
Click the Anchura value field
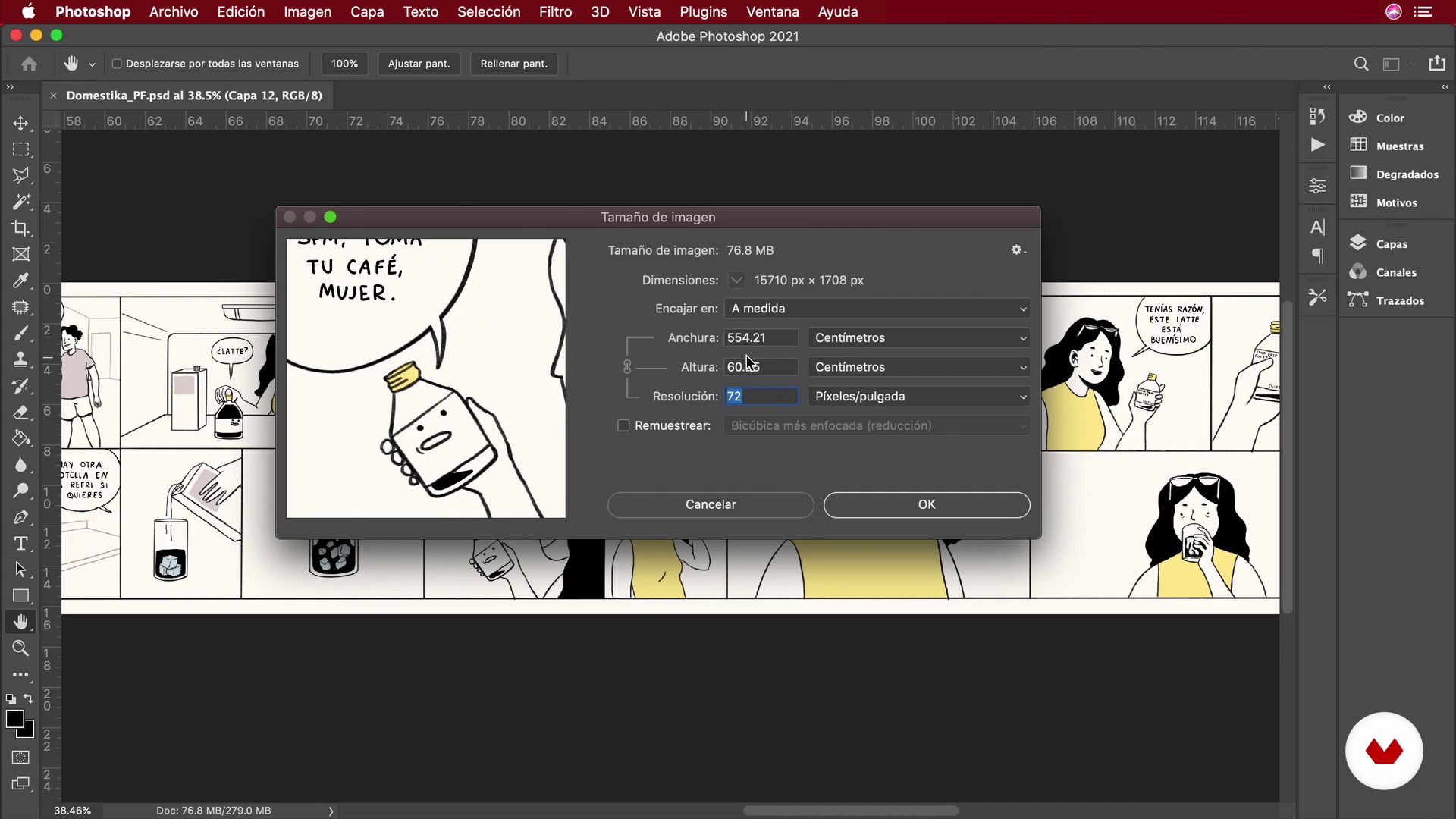tap(761, 338)
